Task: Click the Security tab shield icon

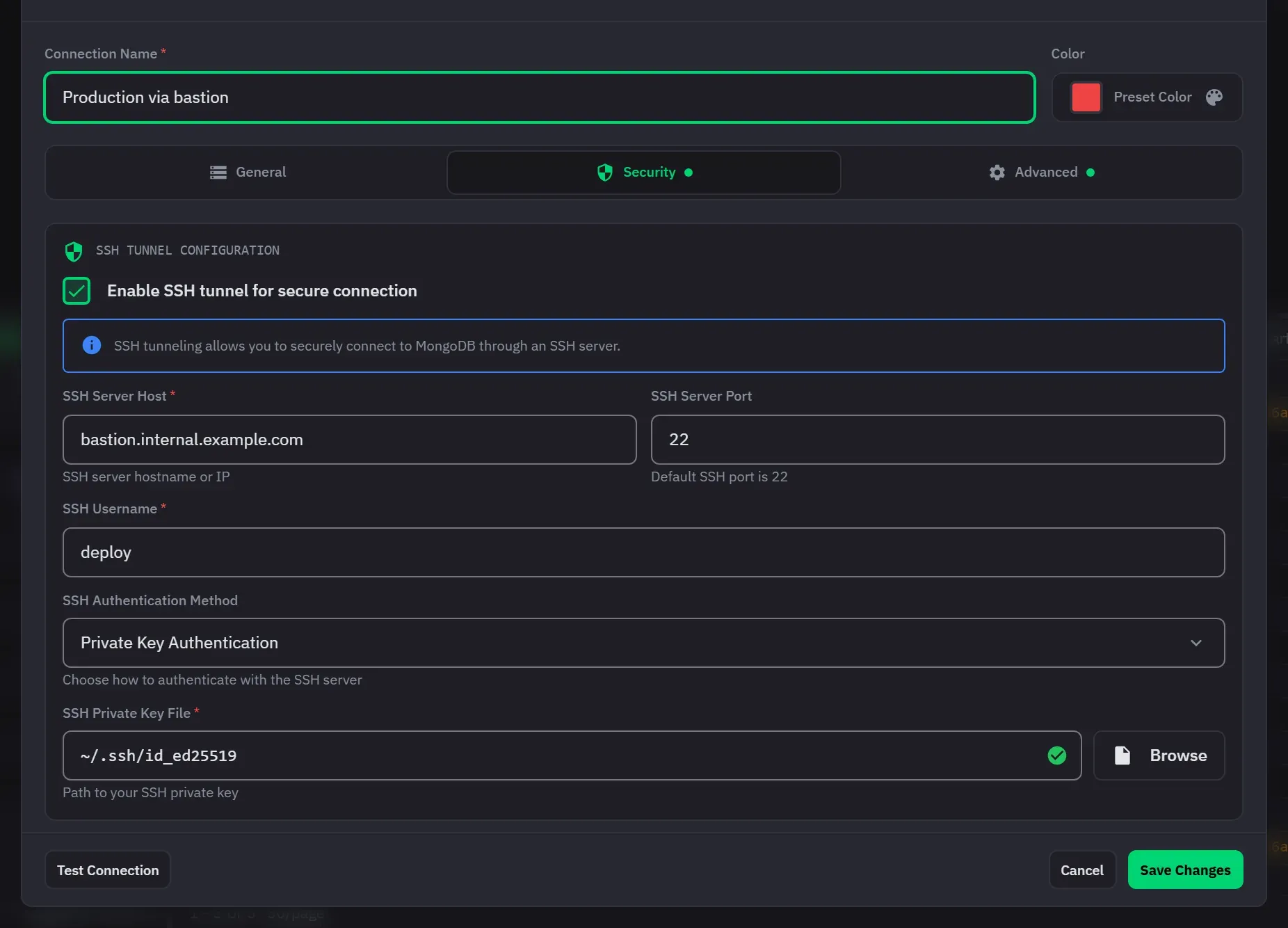Action: click(605, 173)
